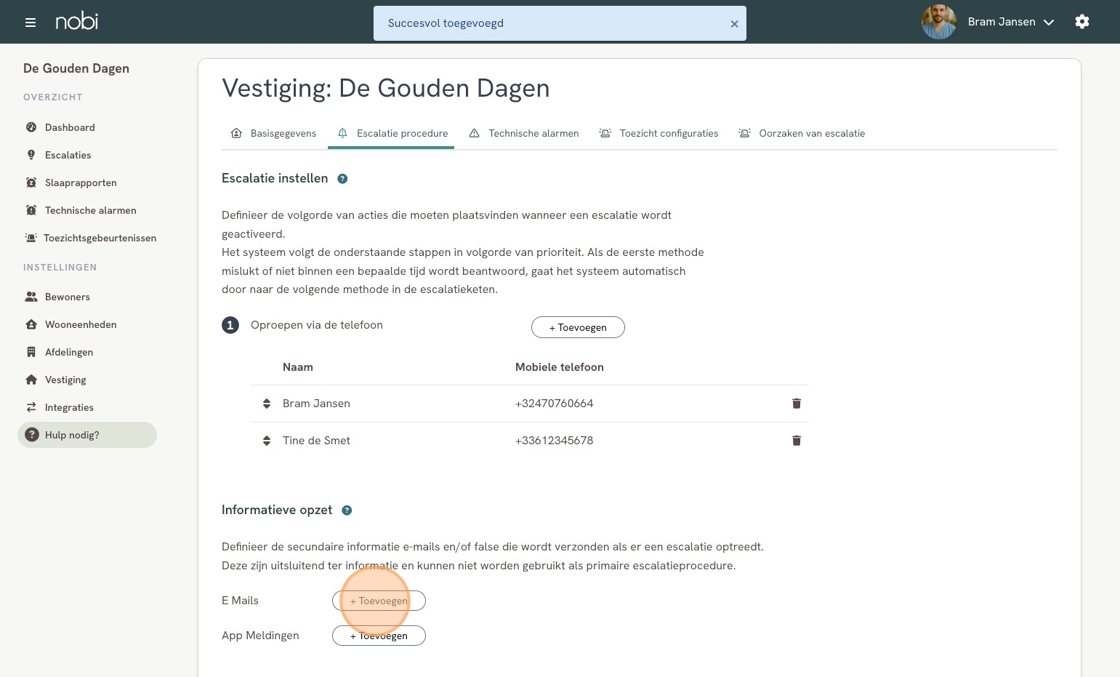Viewport: 1120px width, 677px height.
Task: Delete Bram Jansen from phone list
Action: (796, 404)
